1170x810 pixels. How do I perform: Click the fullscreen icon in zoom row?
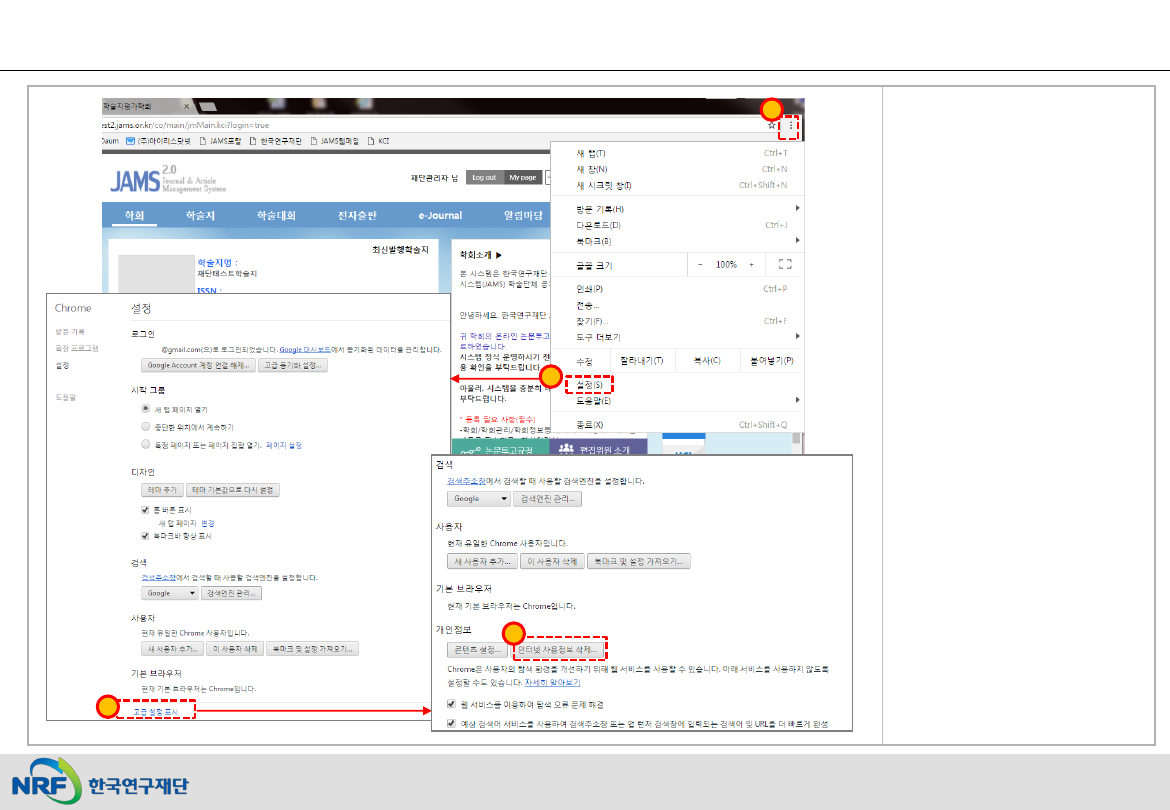coord(784,265)
